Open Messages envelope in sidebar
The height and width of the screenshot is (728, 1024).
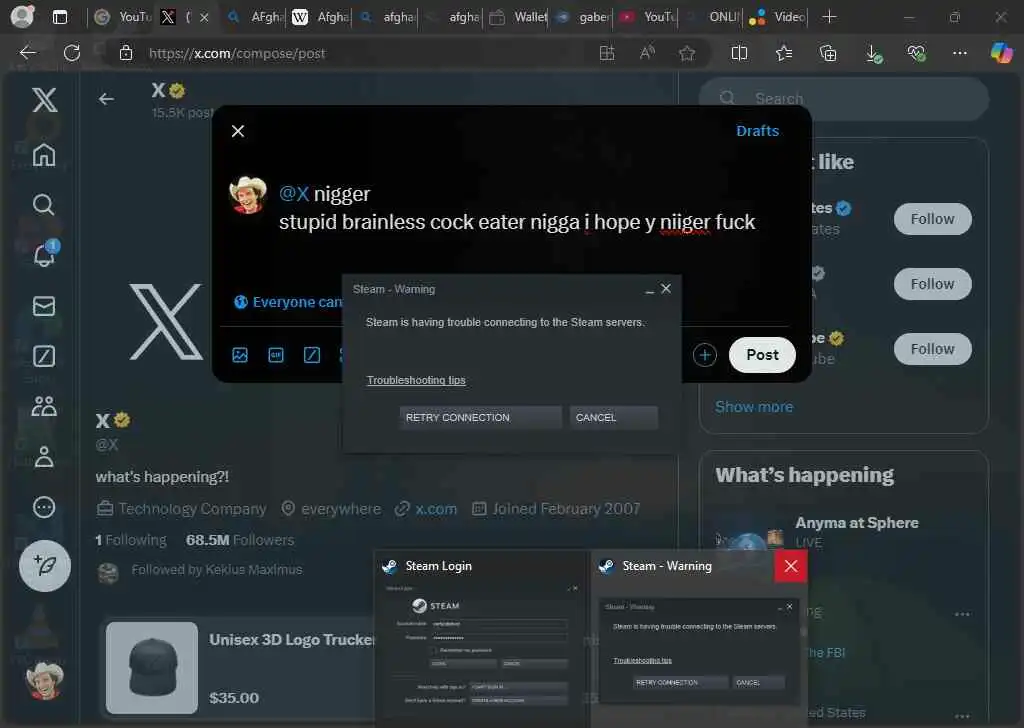[44, 306]
